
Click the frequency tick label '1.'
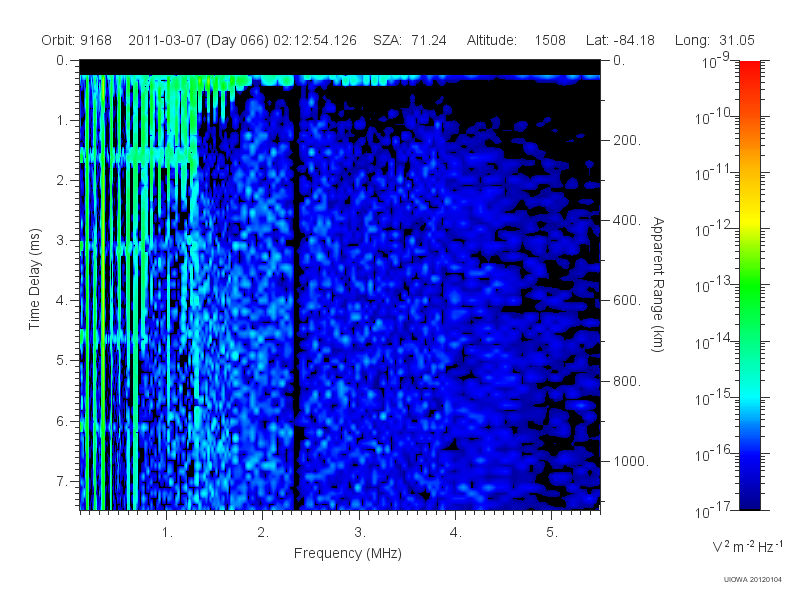coord(167,532)
